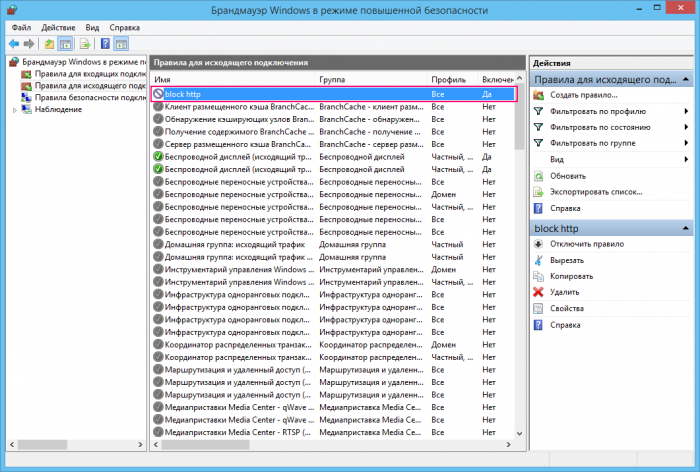Click the Свойства icon in the actions pane

(x=539, y=308)
